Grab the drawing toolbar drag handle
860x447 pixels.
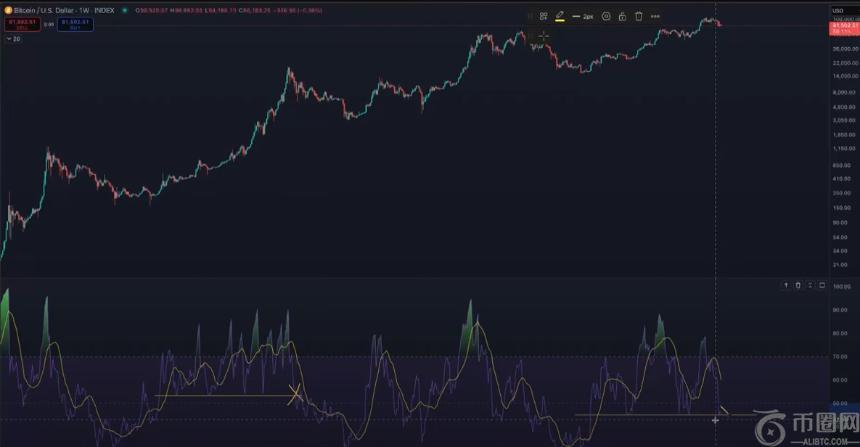click(530, 16)
